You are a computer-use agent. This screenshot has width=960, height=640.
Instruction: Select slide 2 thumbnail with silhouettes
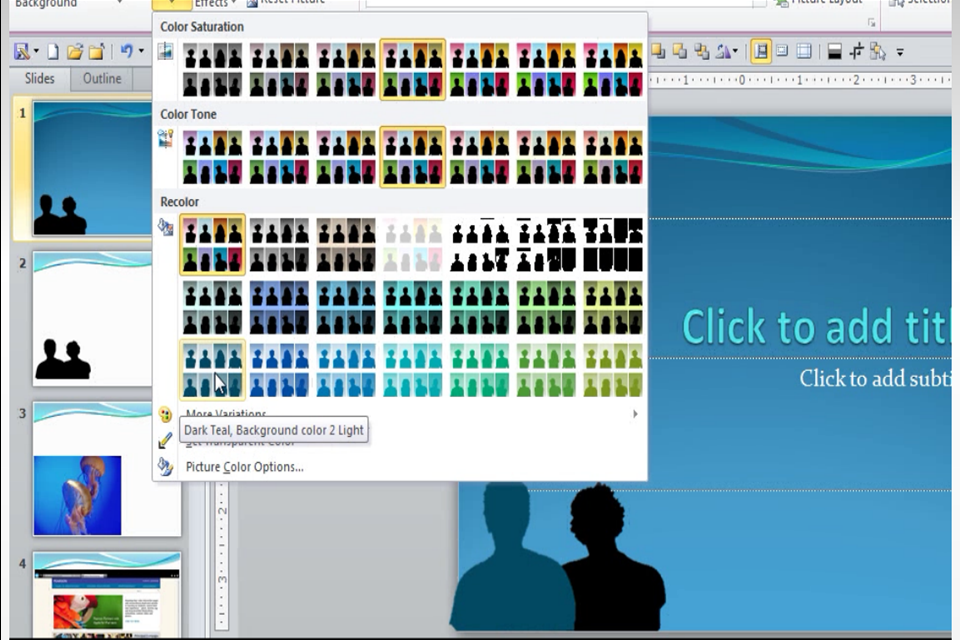click(x=92, y=318)
